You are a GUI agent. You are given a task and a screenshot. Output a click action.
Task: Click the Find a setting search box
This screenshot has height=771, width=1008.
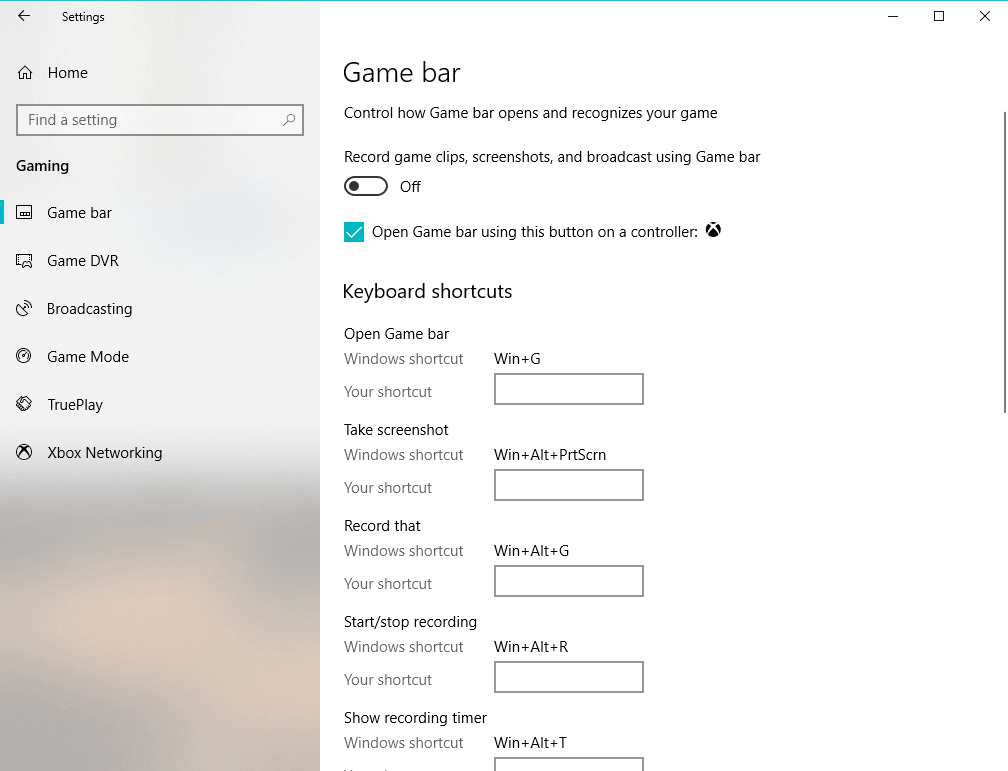159,120
